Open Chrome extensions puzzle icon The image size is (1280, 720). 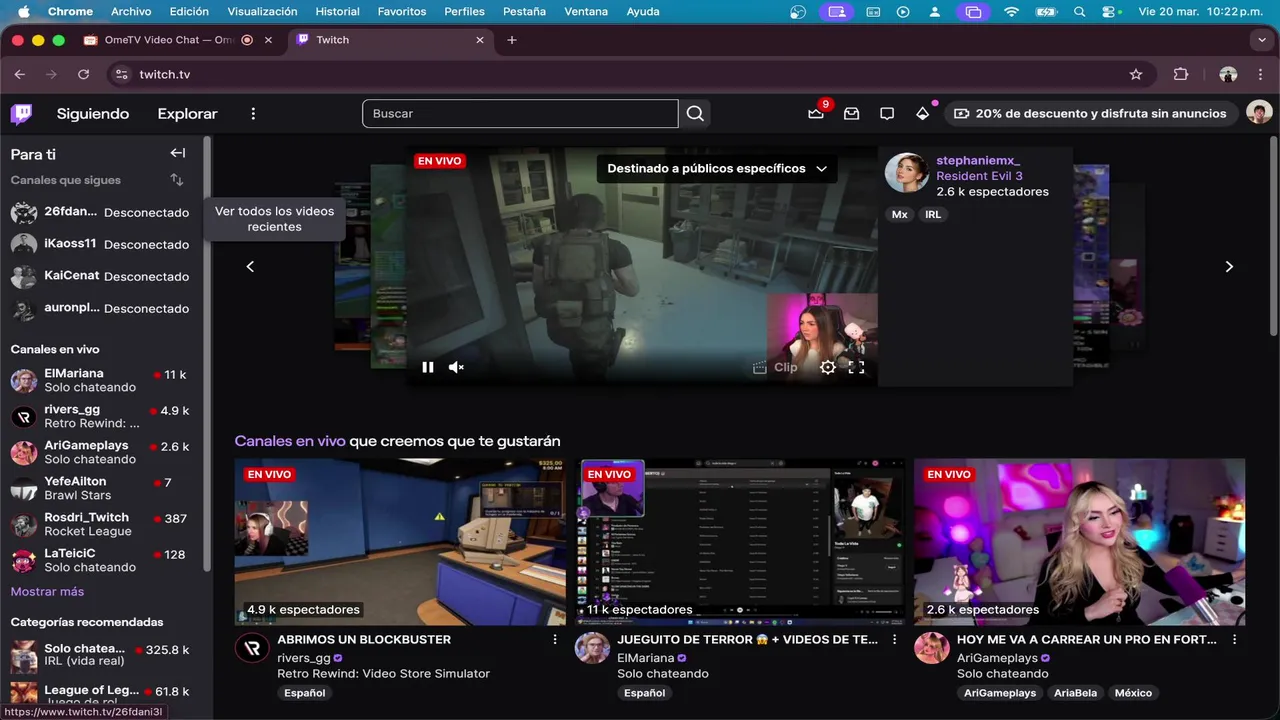pos(1181,74)
